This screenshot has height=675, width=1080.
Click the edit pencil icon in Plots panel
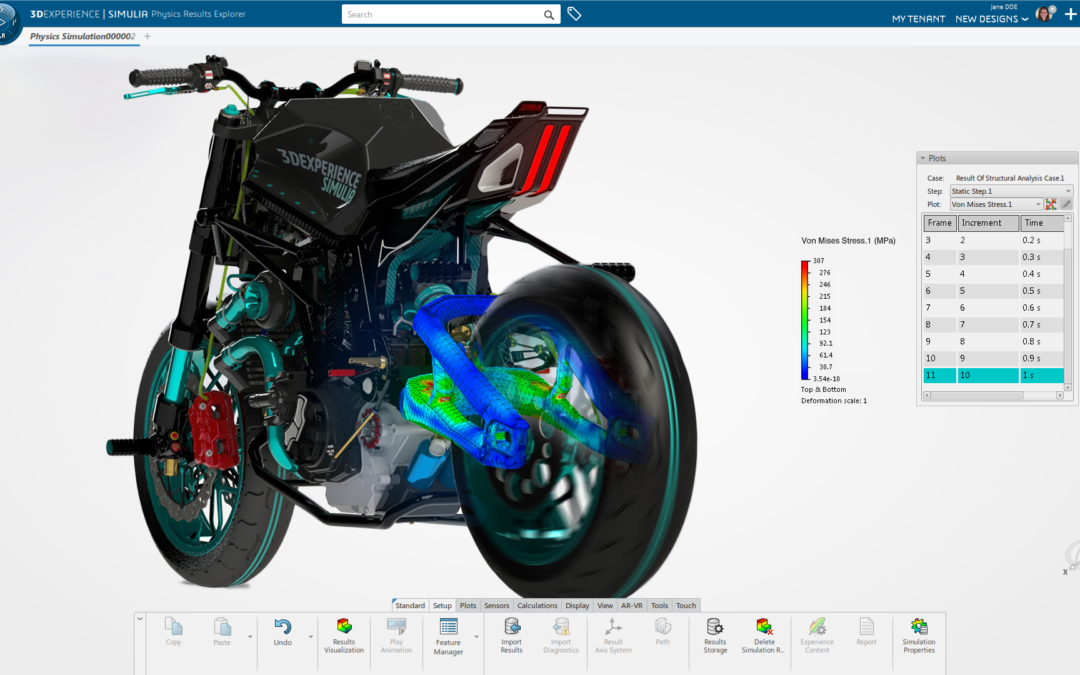coord(1066,204)
